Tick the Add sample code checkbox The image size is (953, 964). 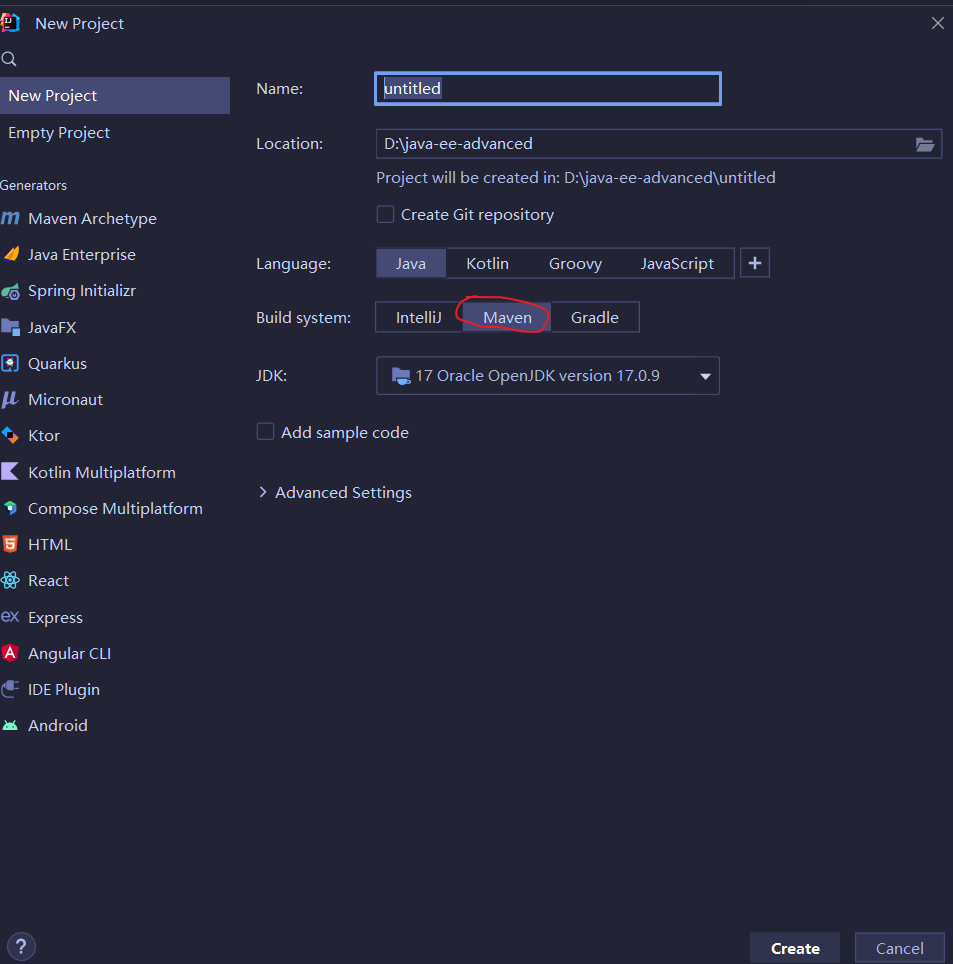pos(265,432)
